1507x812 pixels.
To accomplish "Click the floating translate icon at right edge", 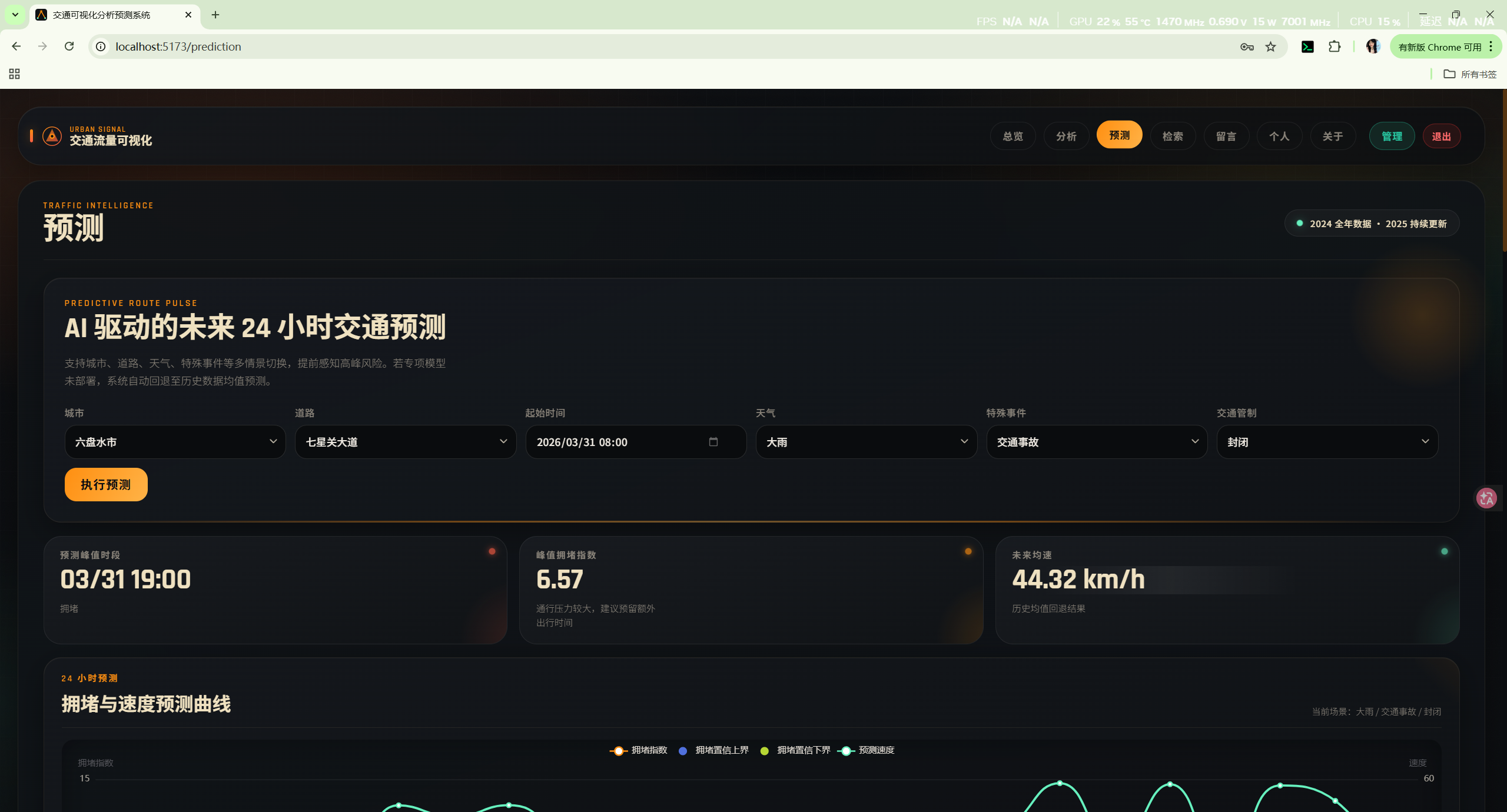I will [1486, 498].
